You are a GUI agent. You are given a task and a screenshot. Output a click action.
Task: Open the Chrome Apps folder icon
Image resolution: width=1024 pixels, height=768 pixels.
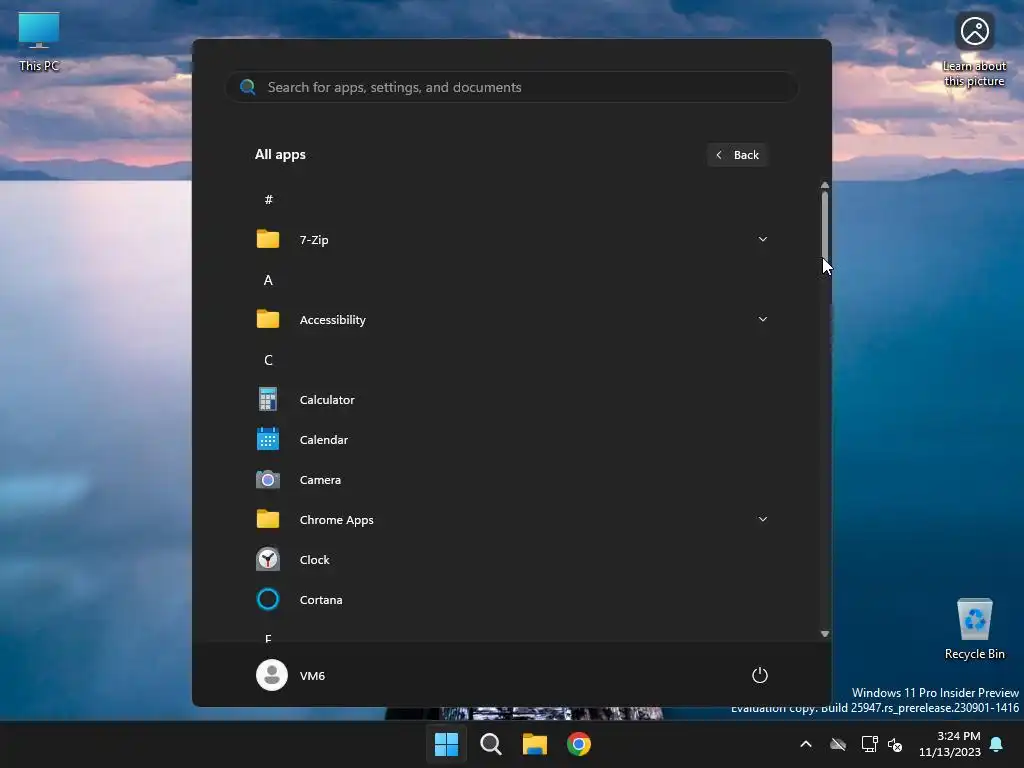click(268, 519)
